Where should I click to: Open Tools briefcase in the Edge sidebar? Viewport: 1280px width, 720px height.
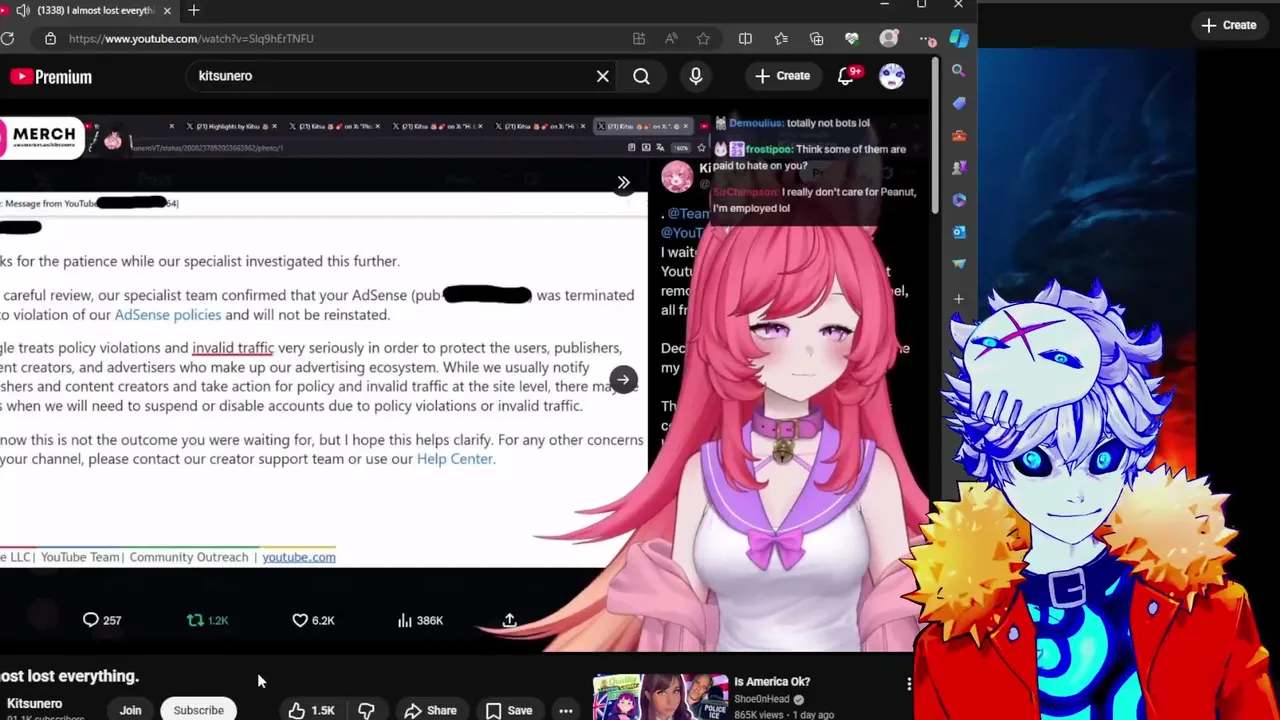tap(959, 135)
